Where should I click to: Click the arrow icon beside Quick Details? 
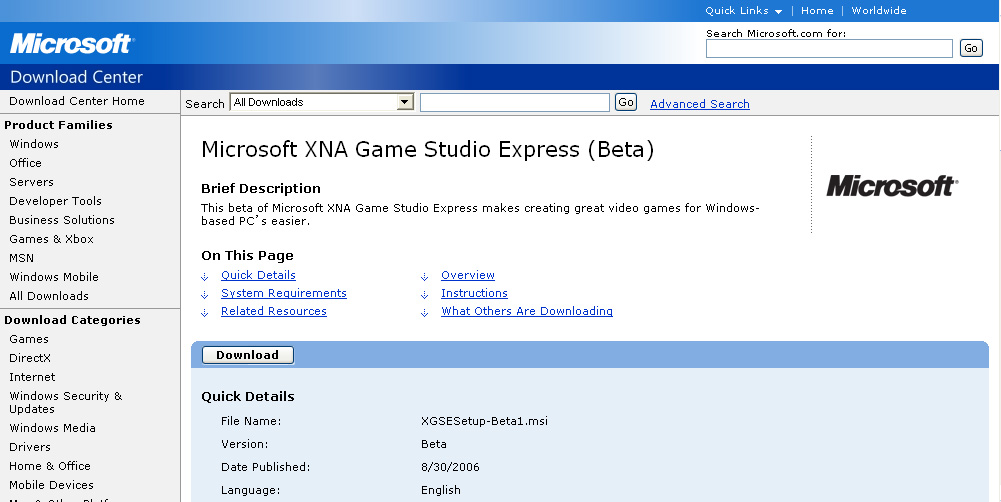pos(205,276)
